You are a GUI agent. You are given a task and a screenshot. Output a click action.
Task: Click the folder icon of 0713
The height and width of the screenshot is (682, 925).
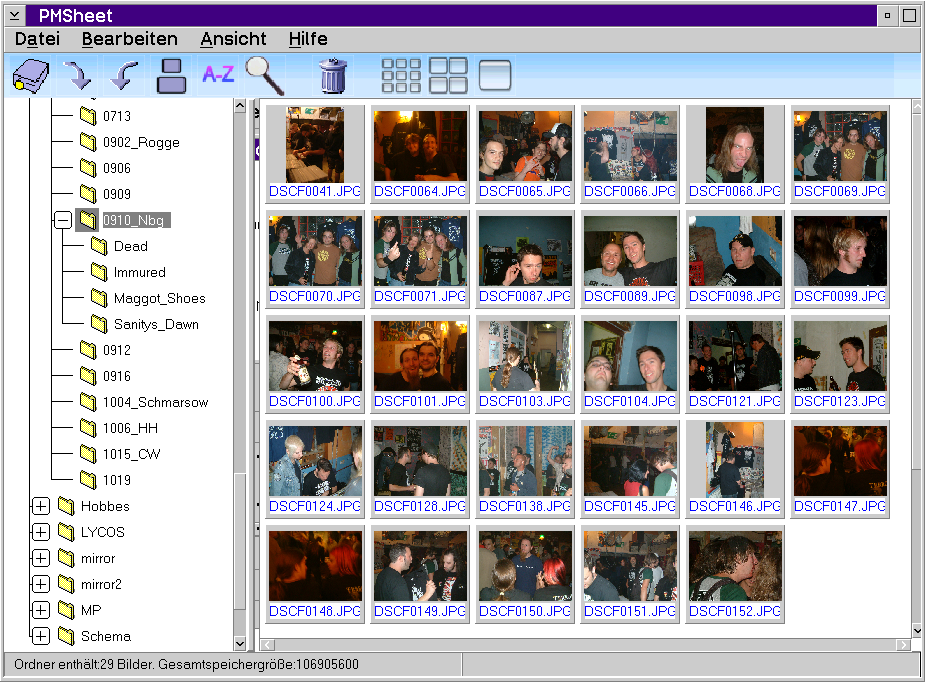point(88,116)
